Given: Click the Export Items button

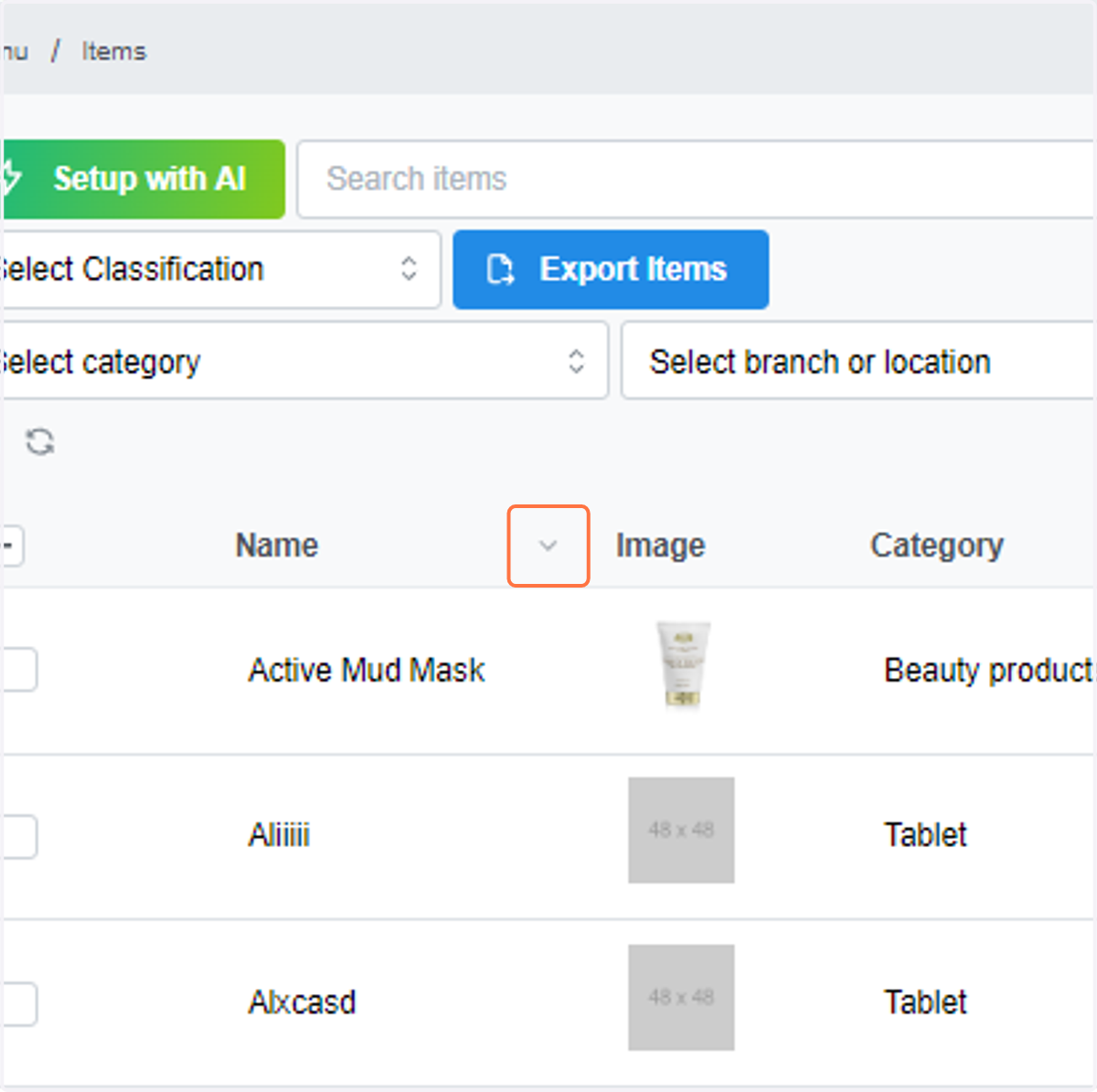Looking at the screenshot, I should pos(611,270).
